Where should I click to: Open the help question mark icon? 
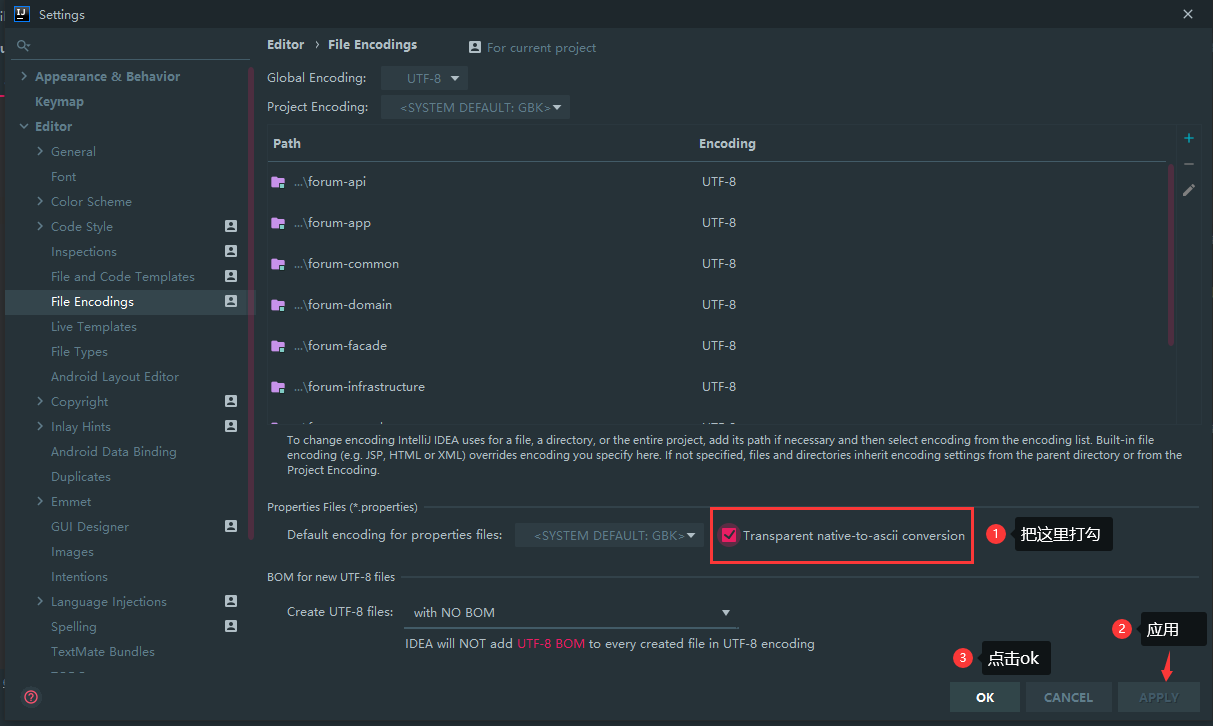pyautogui.click(x=31, y=697)
